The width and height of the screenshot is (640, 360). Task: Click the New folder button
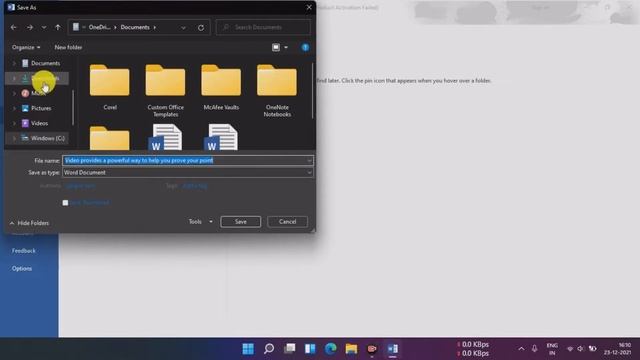click(68, 47)
